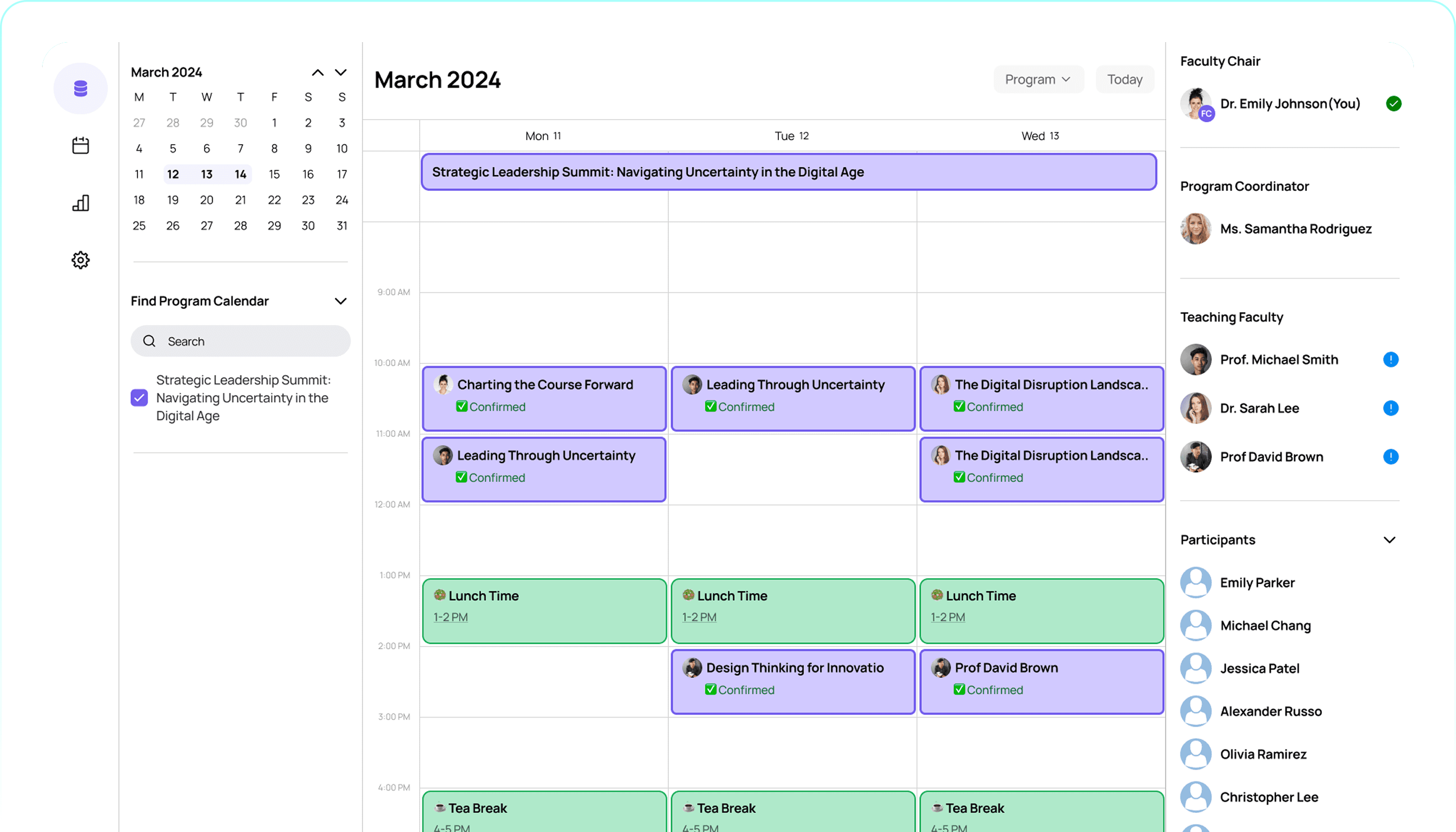Click the 1-2 PM link in Monday's lunch

451,617
